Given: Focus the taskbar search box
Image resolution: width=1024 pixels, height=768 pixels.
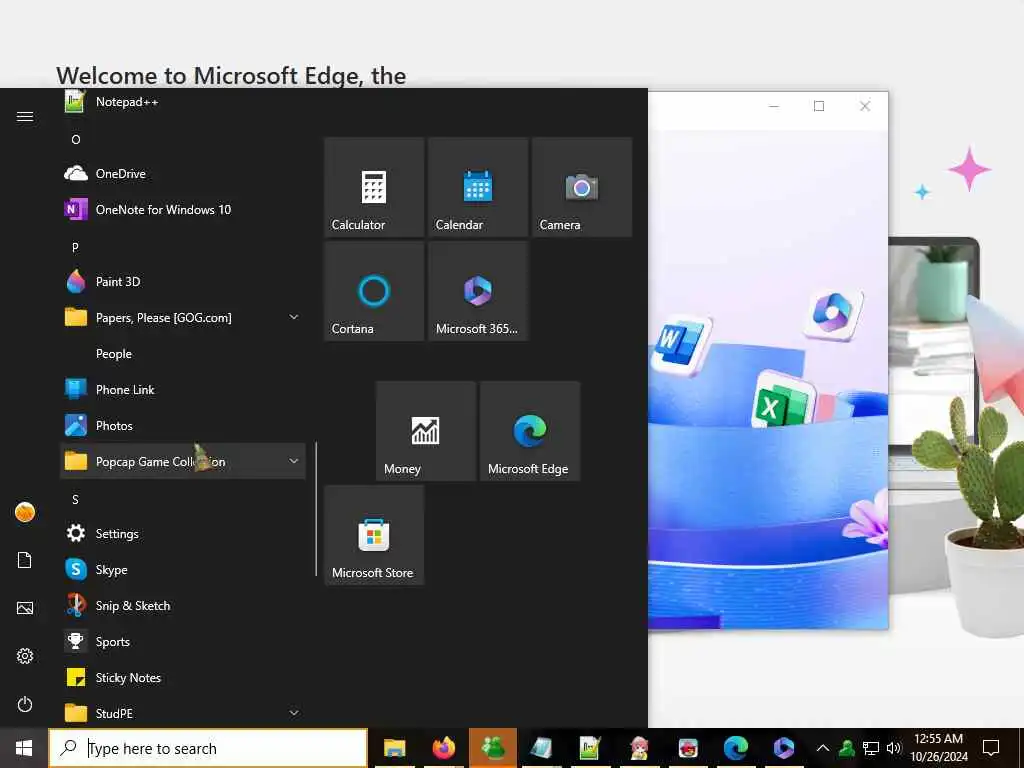Looking at the screenshot, I should click(208, 748).
